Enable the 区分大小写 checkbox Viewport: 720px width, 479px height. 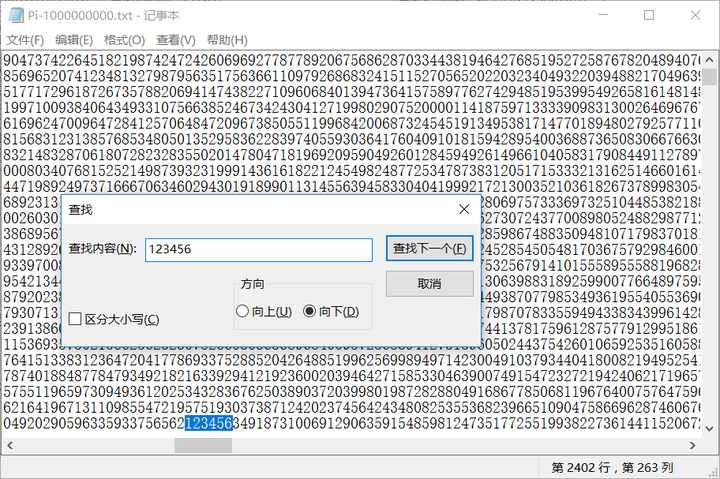pos(76,319)
